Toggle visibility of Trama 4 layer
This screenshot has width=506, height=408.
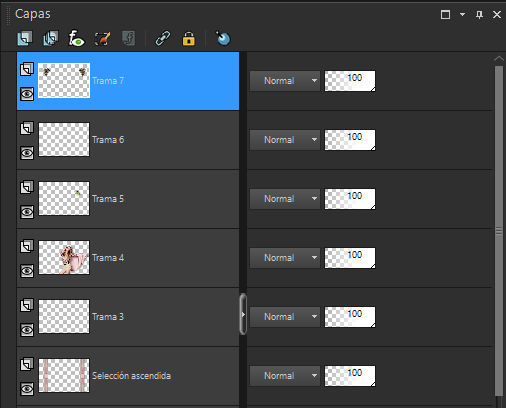pos(27,271)
